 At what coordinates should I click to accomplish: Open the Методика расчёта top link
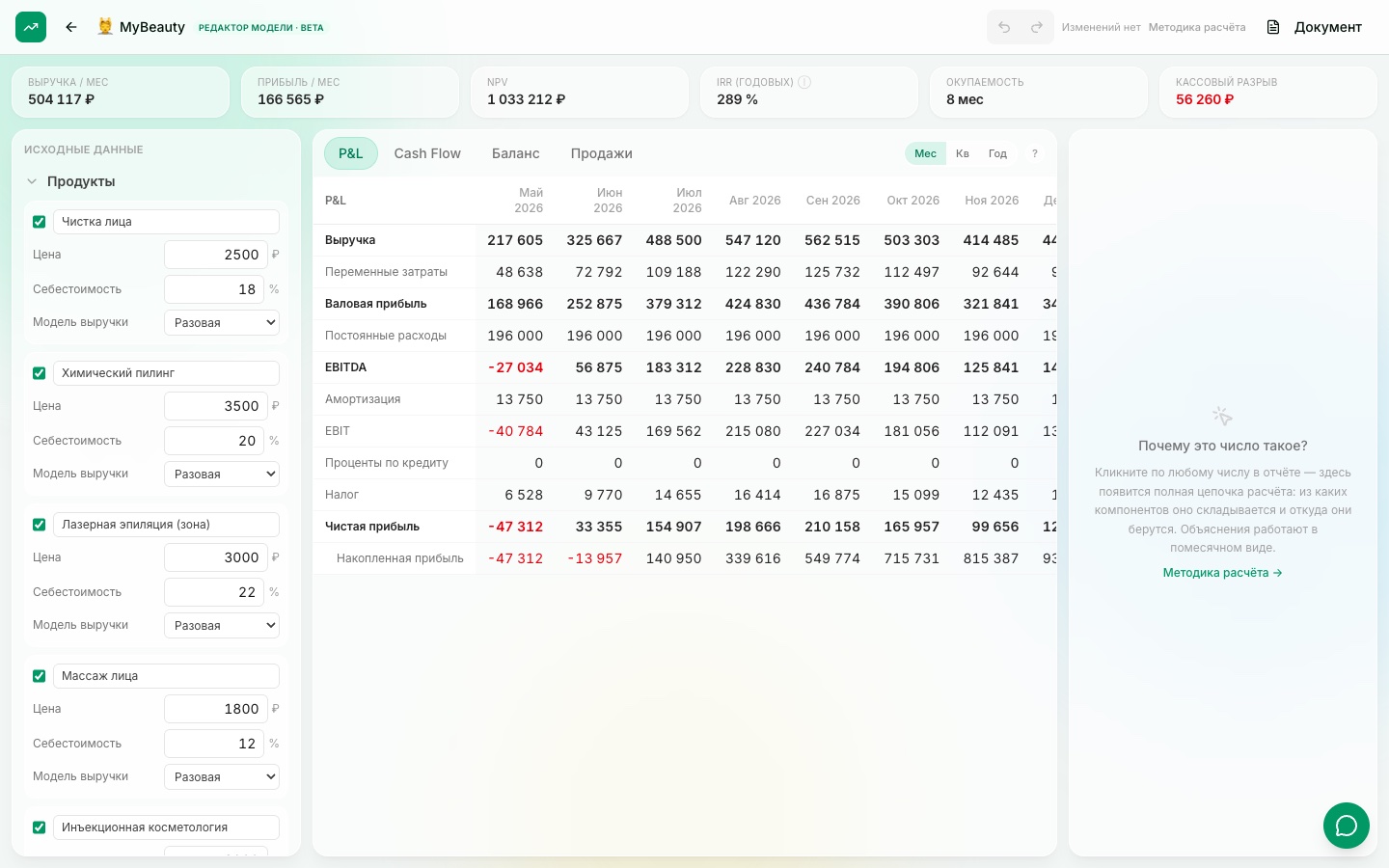(1197, 27)
